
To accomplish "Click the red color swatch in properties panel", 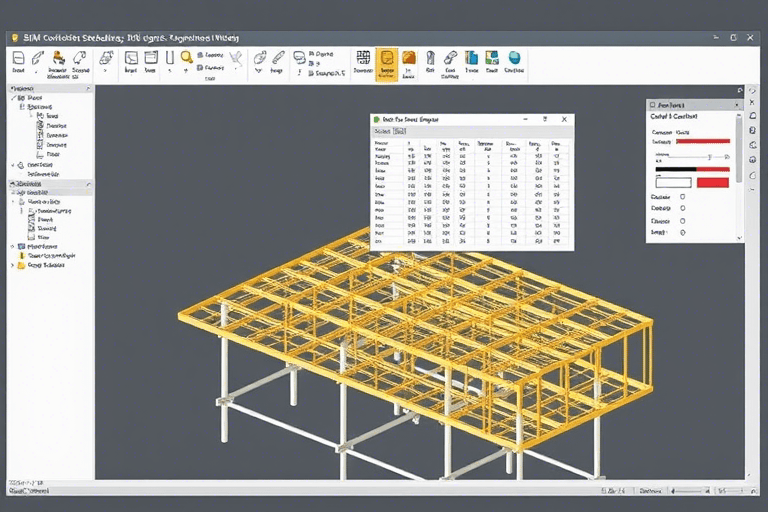I will (x=712, y=182).
